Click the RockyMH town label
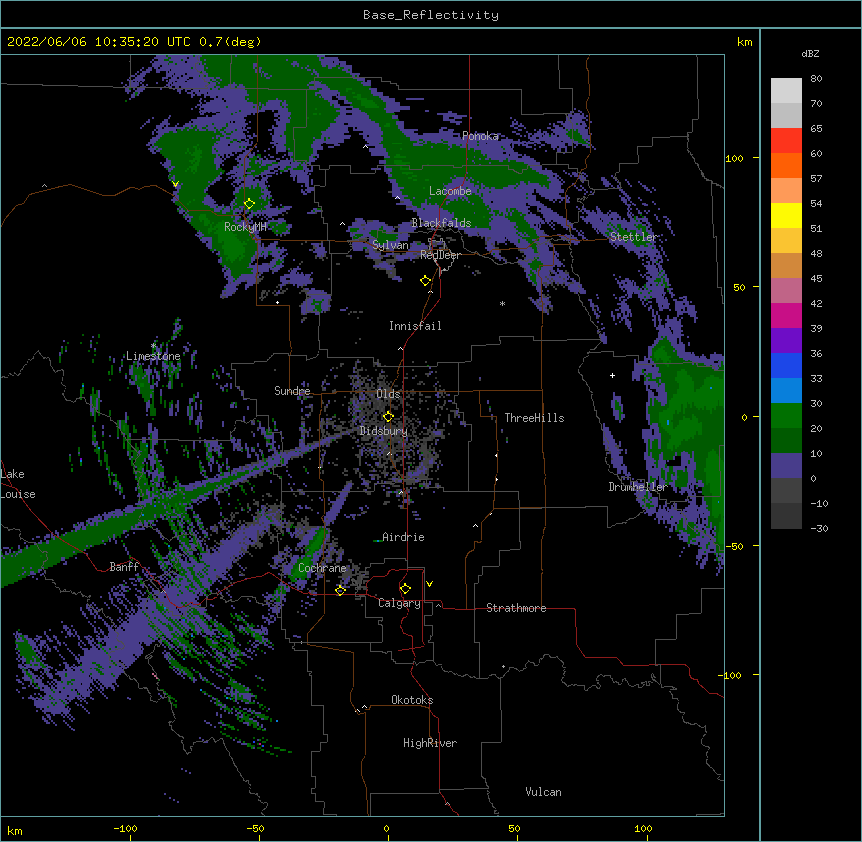The image size is (862, 842). [245, 227]
